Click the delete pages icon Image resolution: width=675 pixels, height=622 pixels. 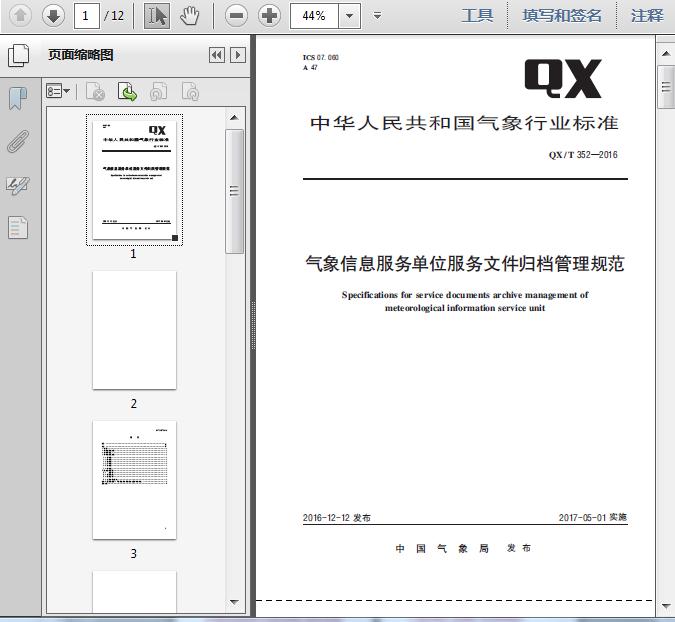click(95, 91)
